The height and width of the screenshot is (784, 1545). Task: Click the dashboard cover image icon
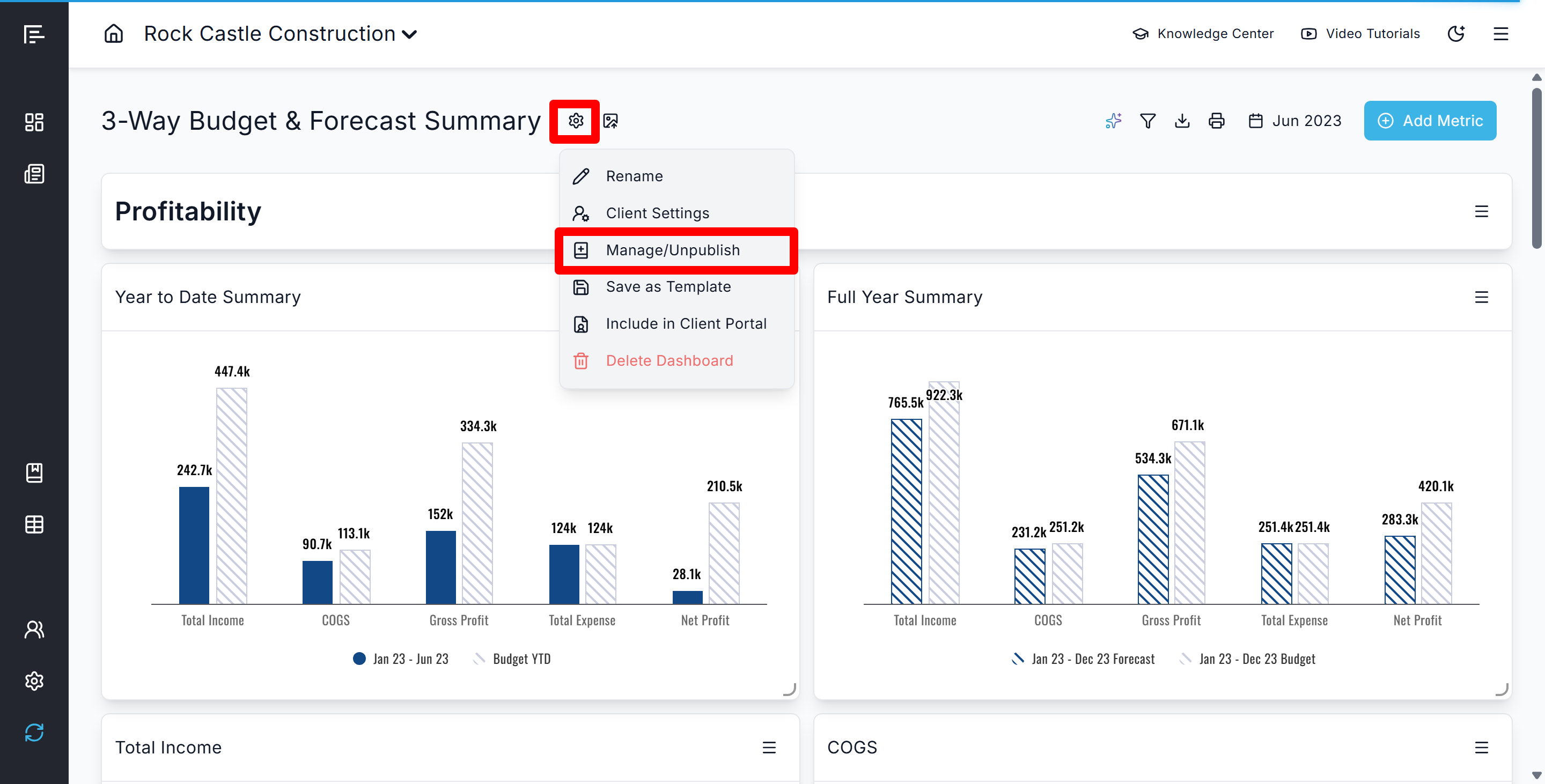coord(610,121)
